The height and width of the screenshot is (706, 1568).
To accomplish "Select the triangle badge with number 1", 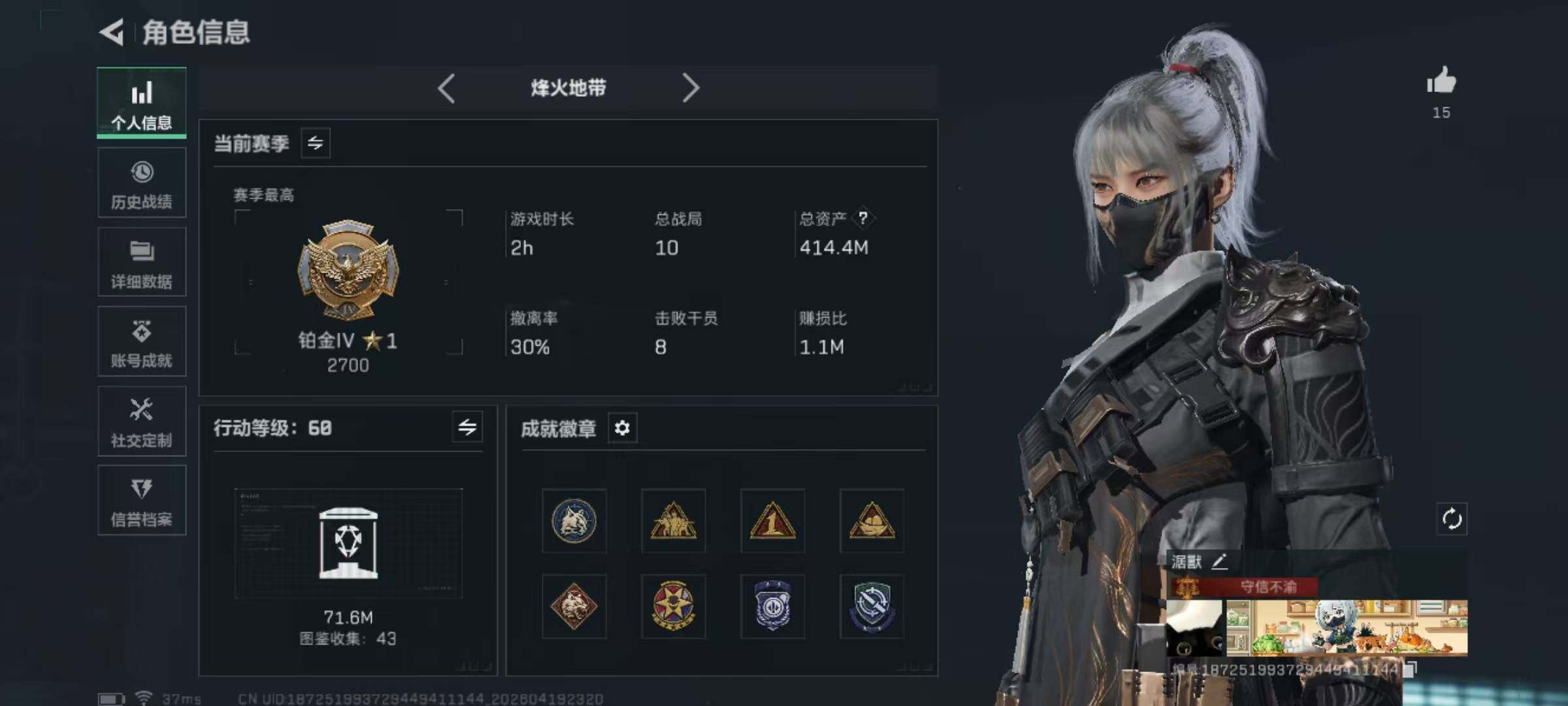I will pos(773,521).
